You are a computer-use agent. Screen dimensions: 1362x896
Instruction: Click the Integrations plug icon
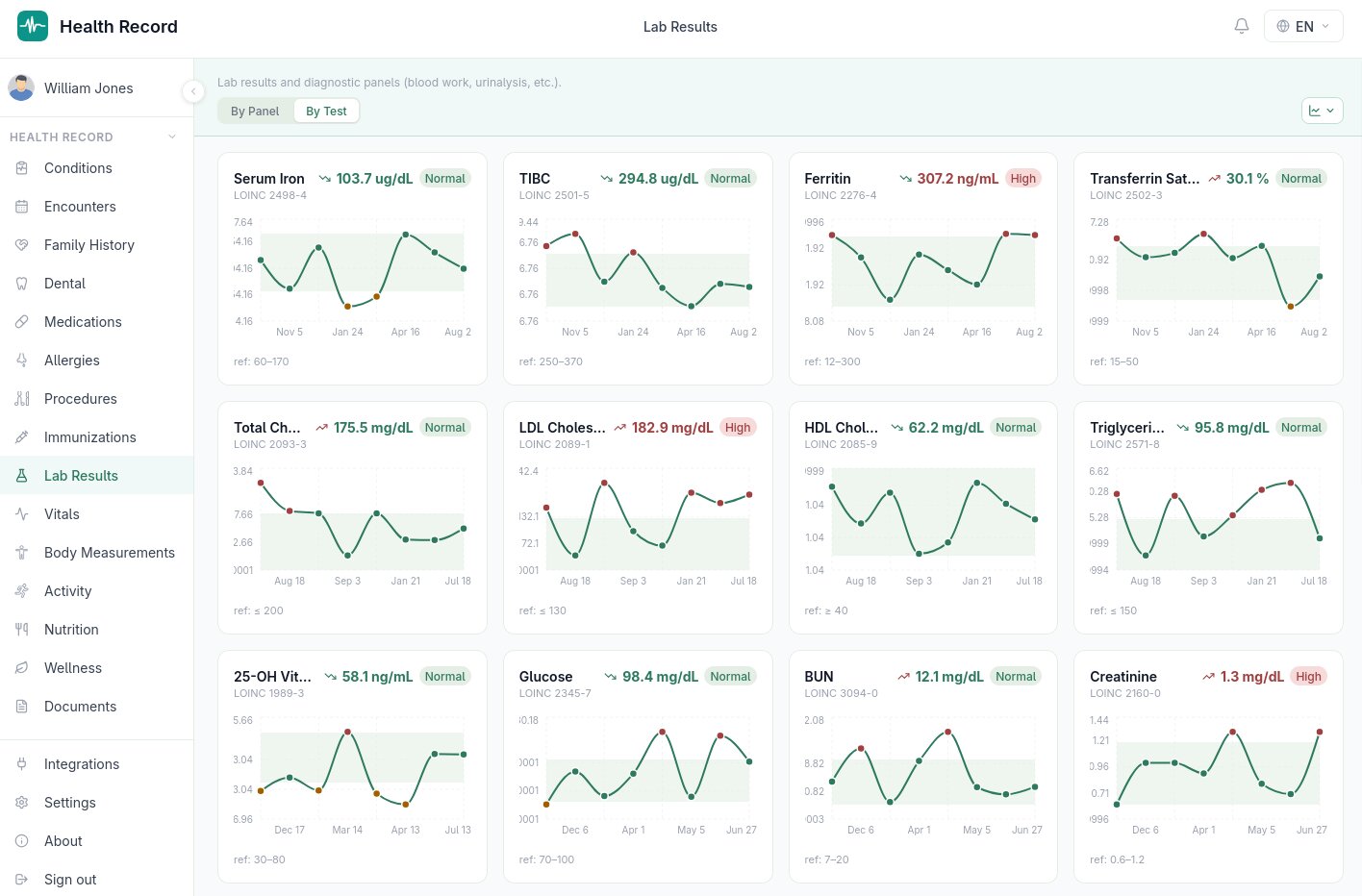pos(22,764)
